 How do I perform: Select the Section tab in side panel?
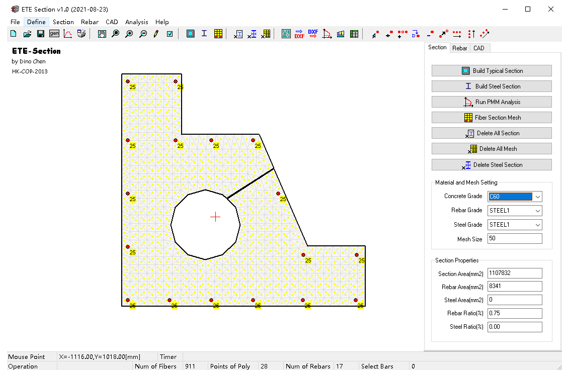437,48
